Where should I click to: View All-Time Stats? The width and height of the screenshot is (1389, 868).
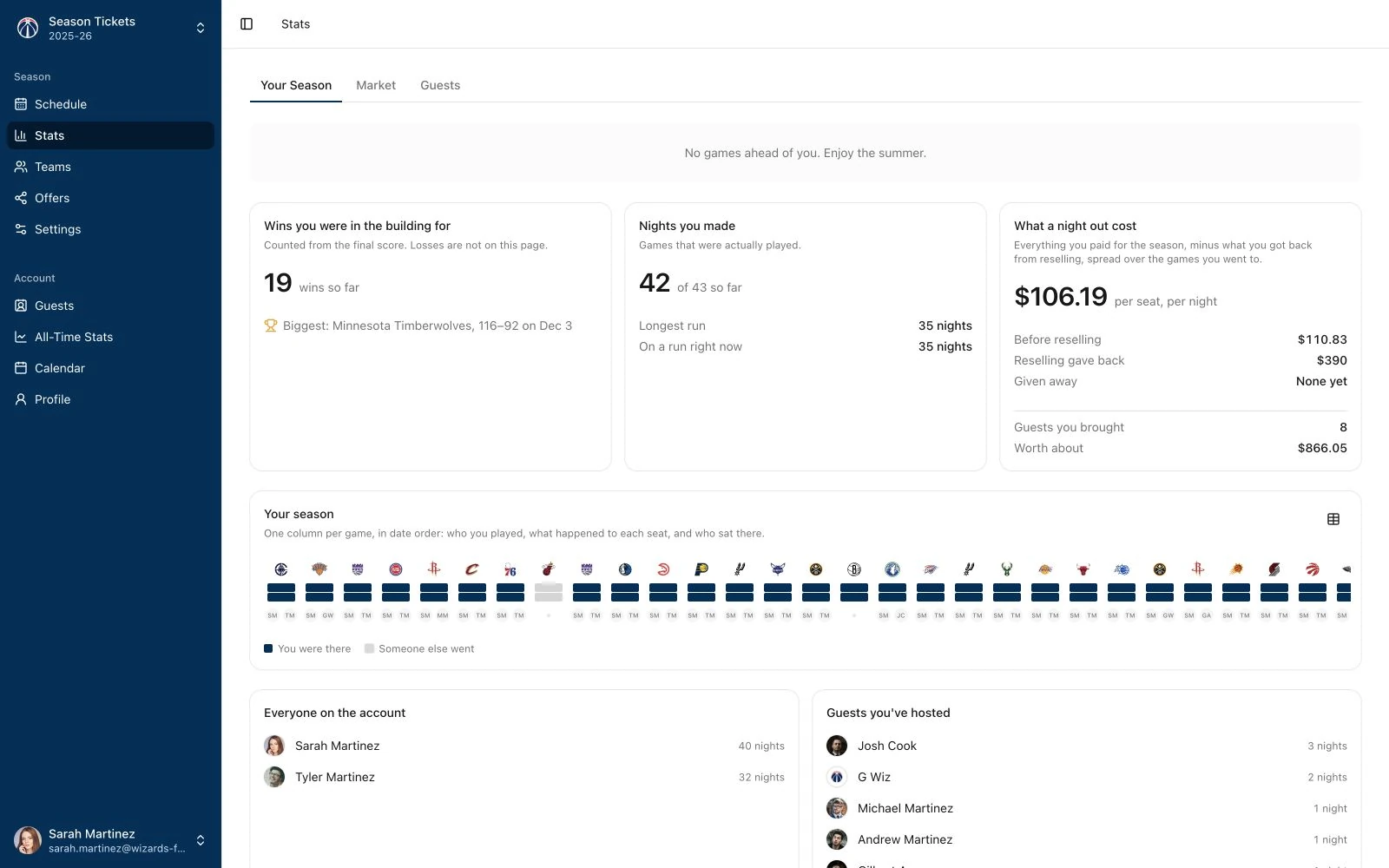110,337
